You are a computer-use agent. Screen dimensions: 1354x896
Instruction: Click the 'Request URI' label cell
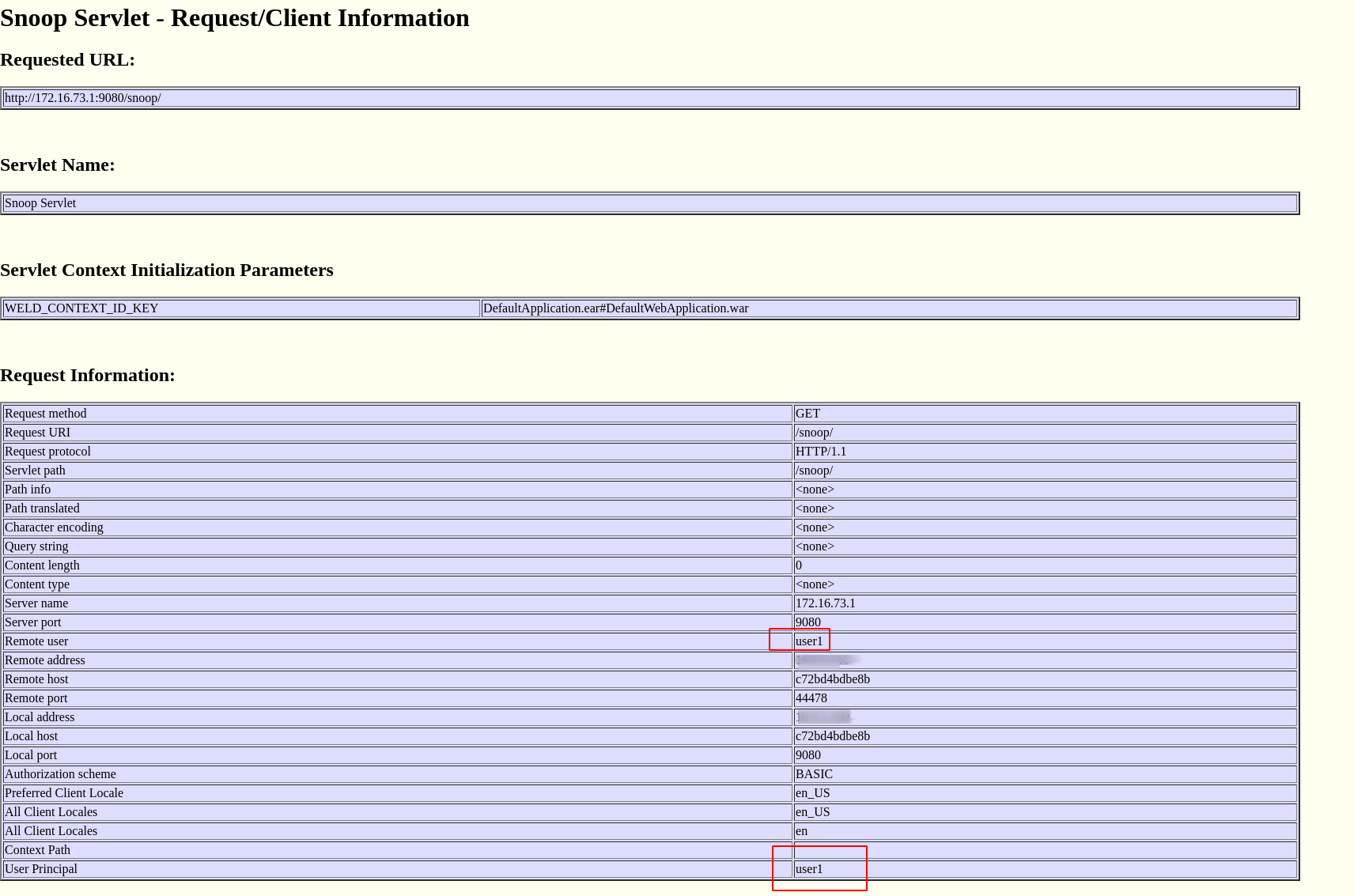pos(37,433)
